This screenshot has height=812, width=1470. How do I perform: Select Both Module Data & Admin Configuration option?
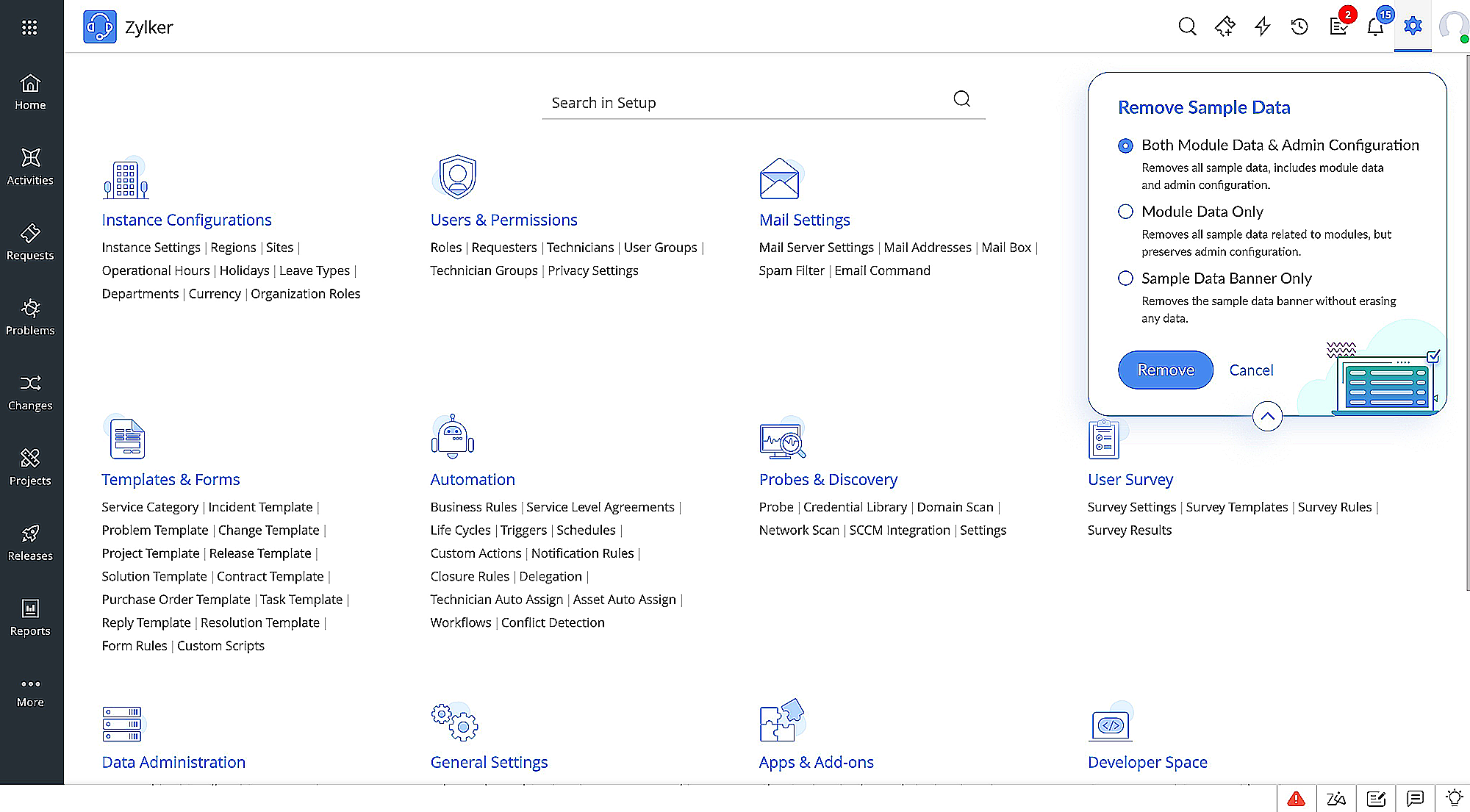pos(1125,145)
